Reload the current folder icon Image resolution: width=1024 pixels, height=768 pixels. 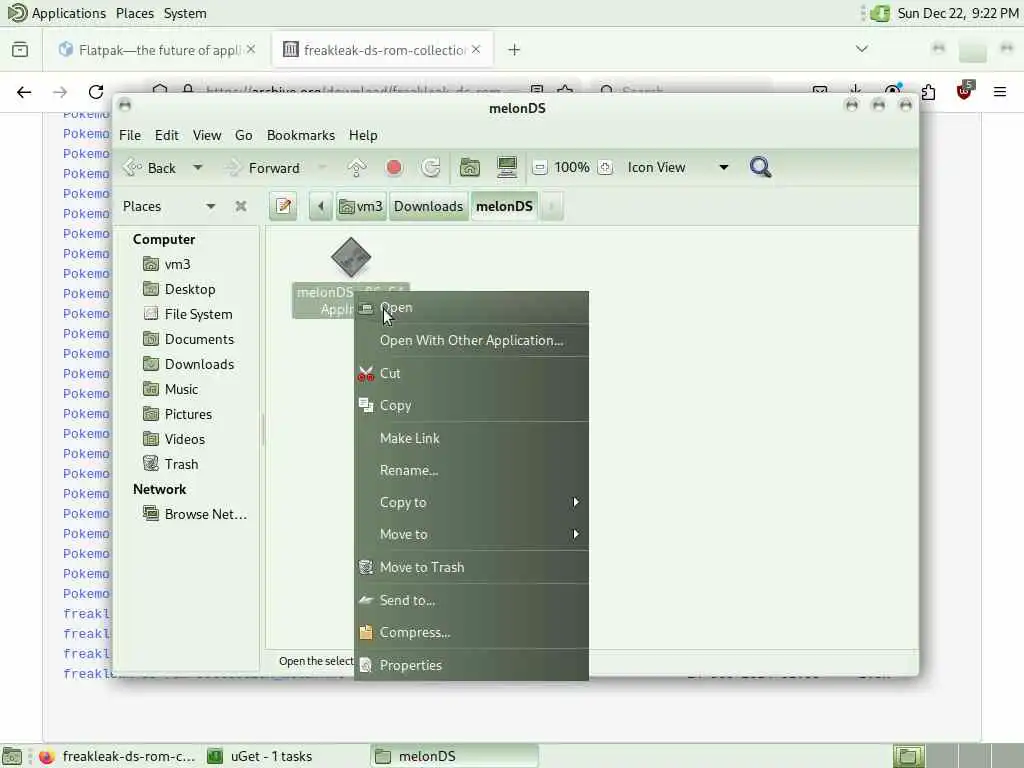[x=431, y=168]
